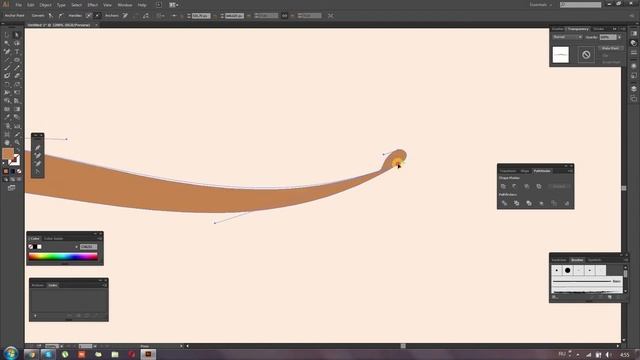This screenshot has height=360, width=640.
Task: Choose Delete Anchor Point tool in floating panel
Action: [x=38, y=163]
